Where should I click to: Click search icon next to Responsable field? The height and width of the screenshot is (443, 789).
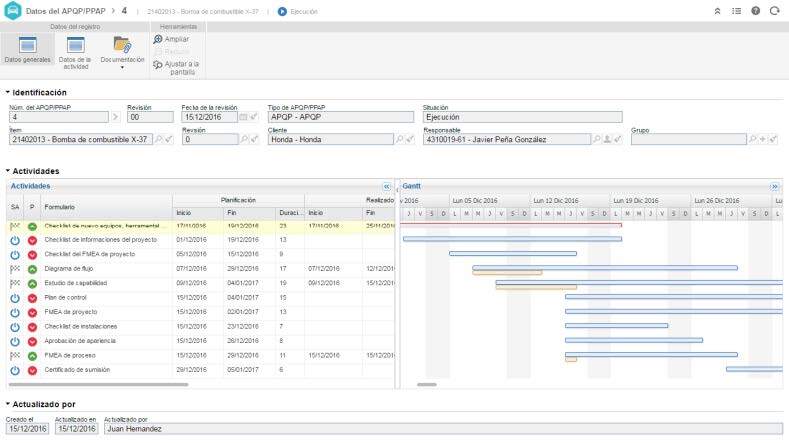(x=596, y=140)
